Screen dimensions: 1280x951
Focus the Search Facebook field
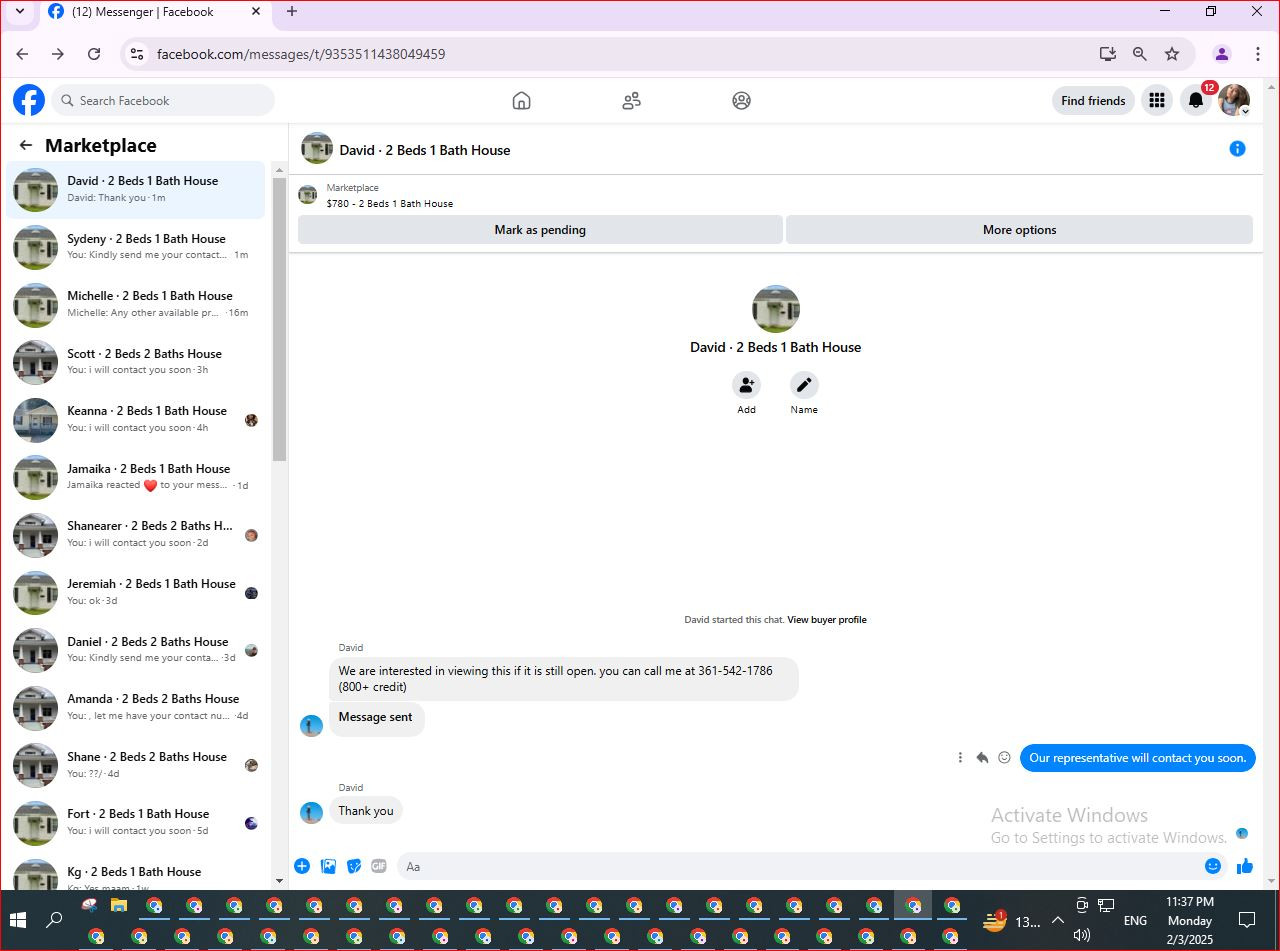[x=163, y=100]
